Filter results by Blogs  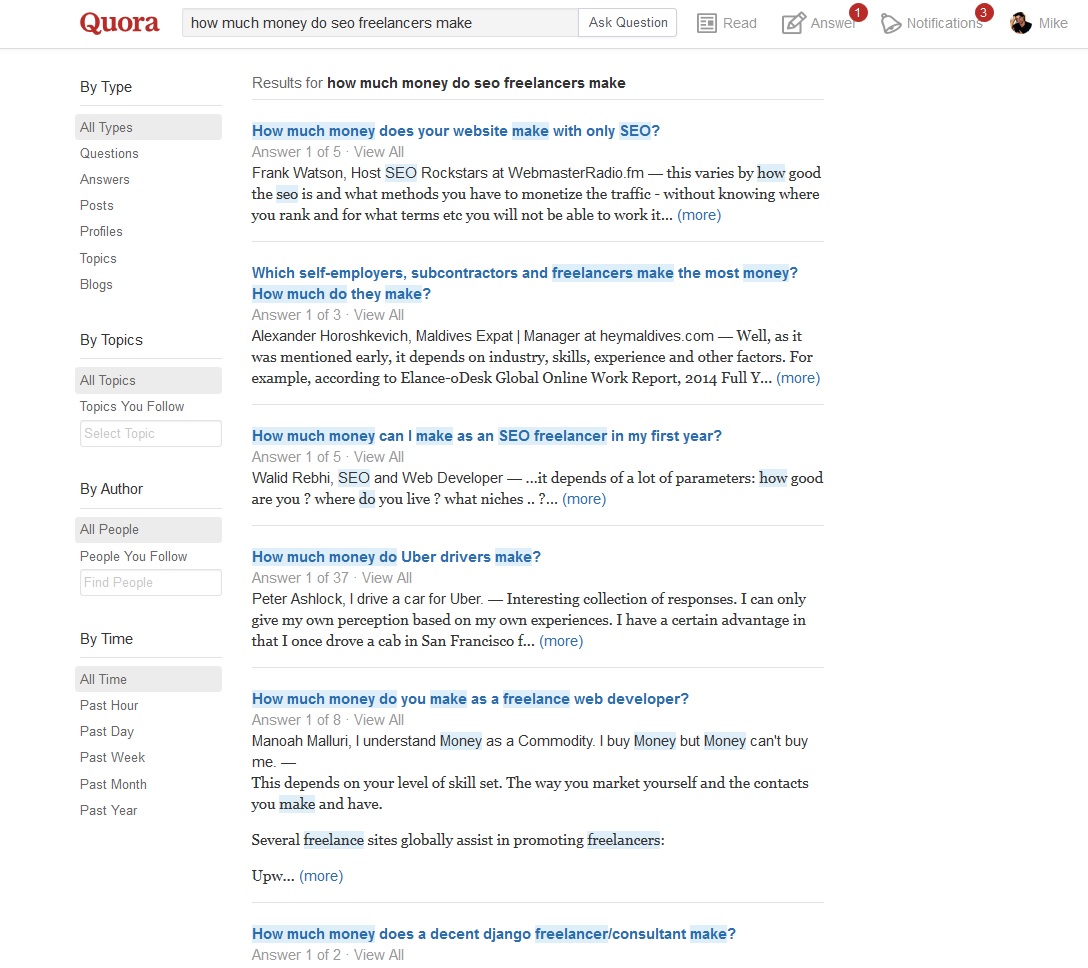click(x=96, y=285)
